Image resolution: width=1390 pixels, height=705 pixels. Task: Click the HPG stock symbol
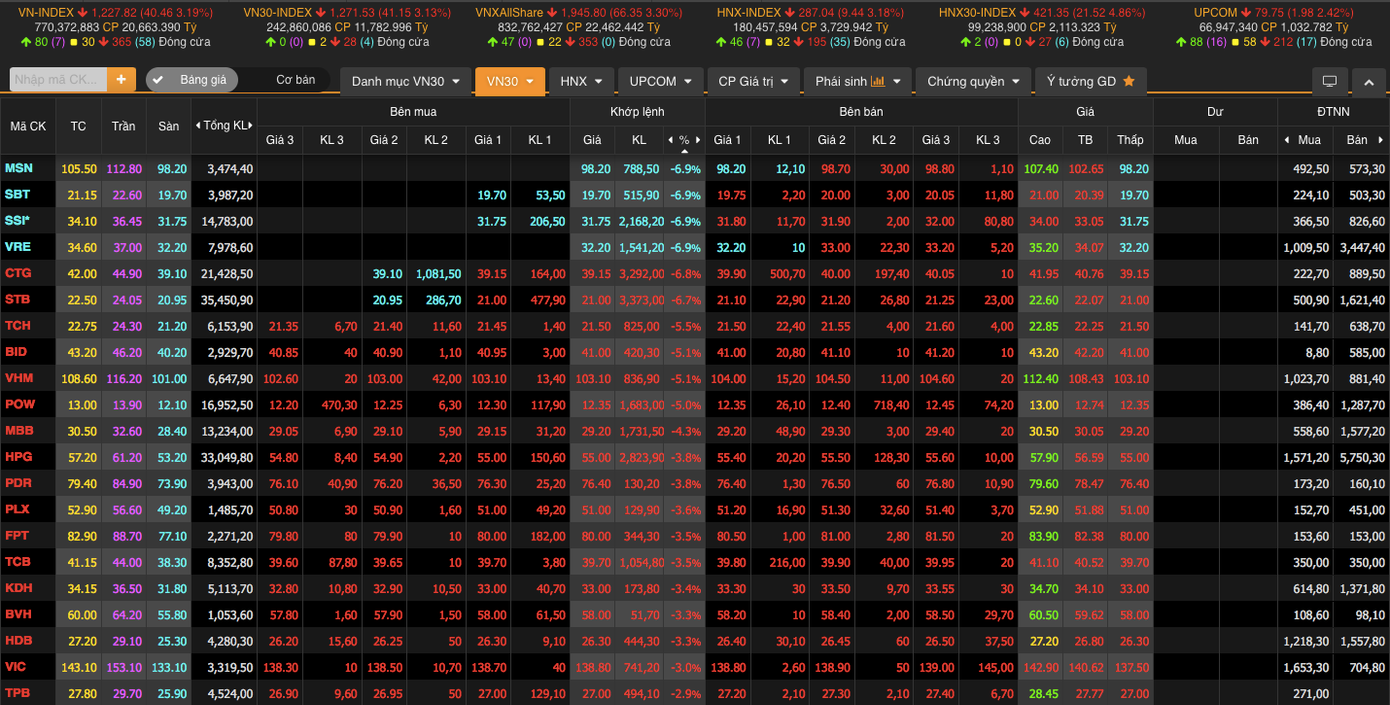[19, 457]
